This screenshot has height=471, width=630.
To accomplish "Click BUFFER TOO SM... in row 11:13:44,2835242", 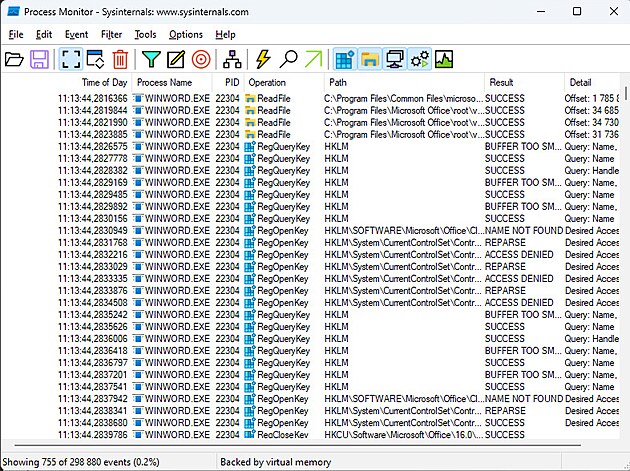I will click(x=523, y=315).
